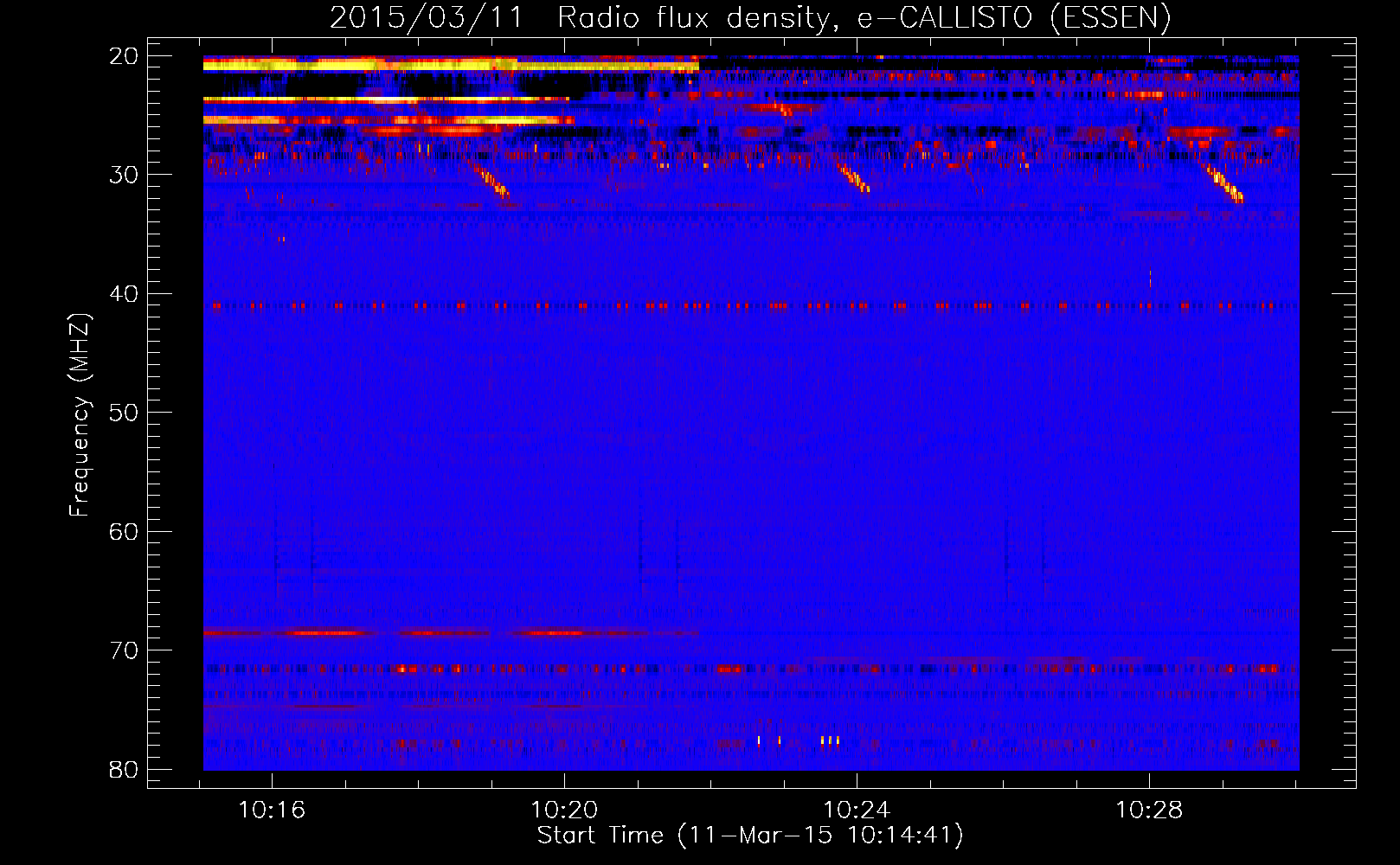Click the 30 frequency tick label
The width and height of the screenshot is (1400, 865).
[124, 175]
